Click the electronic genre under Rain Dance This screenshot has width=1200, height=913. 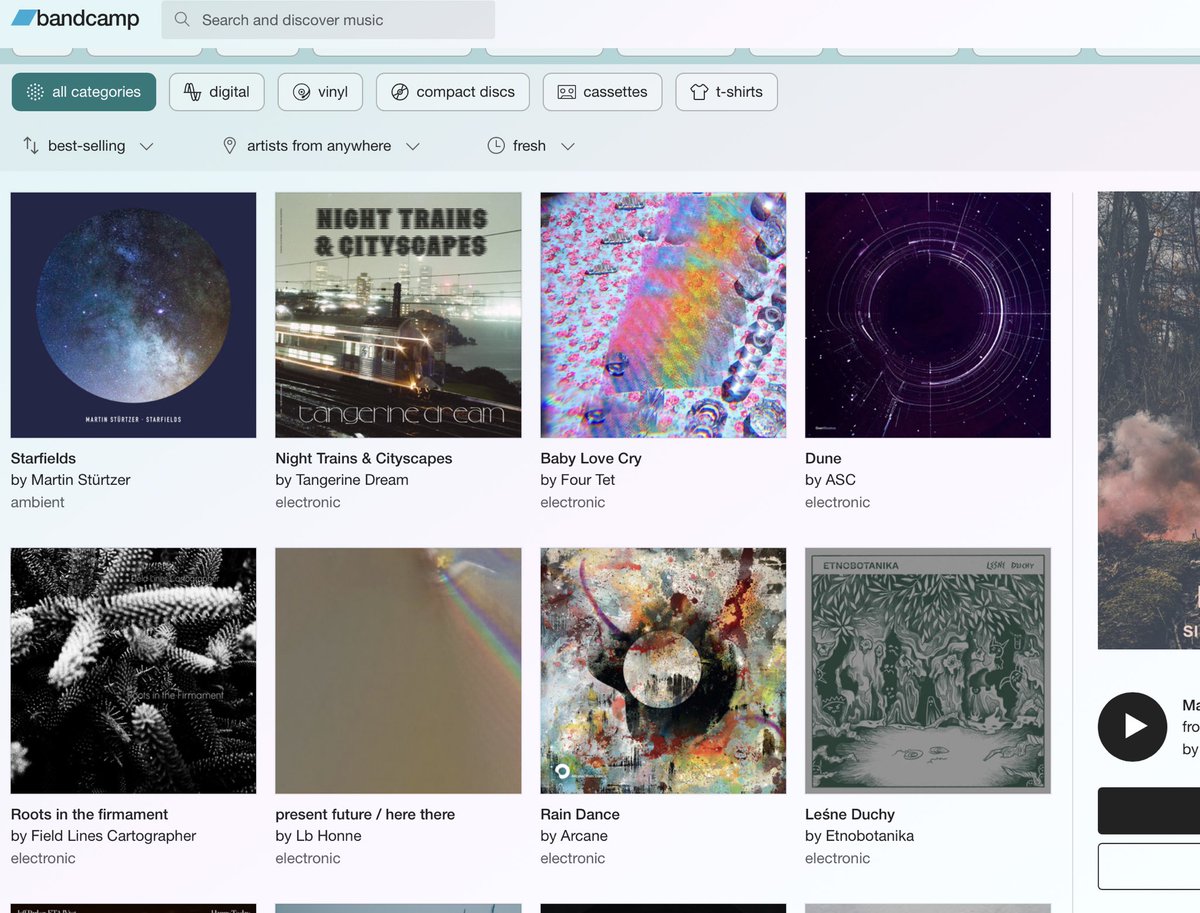coord(573,858)
